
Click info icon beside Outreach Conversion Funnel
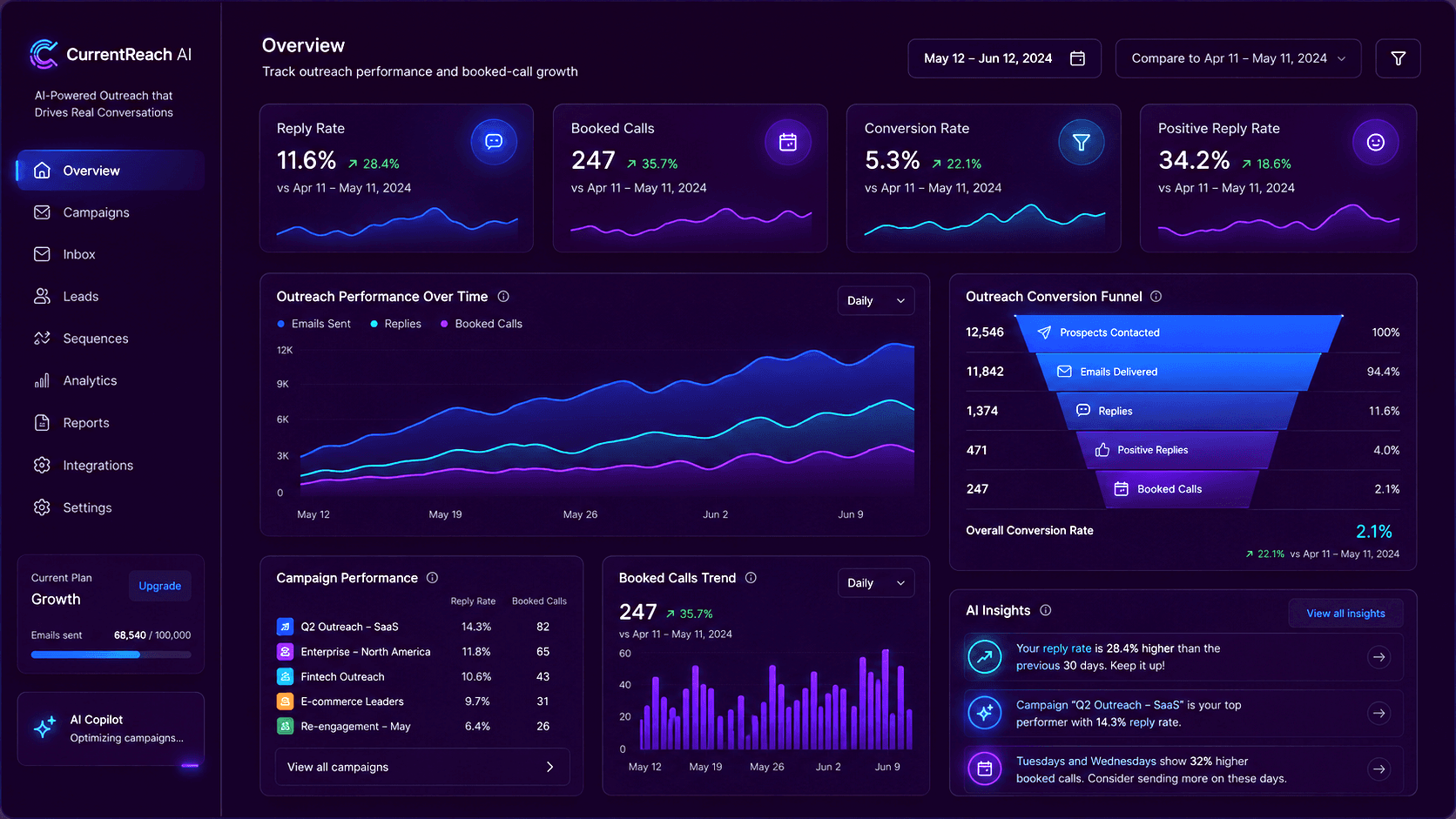click(x=1156, y=297)
